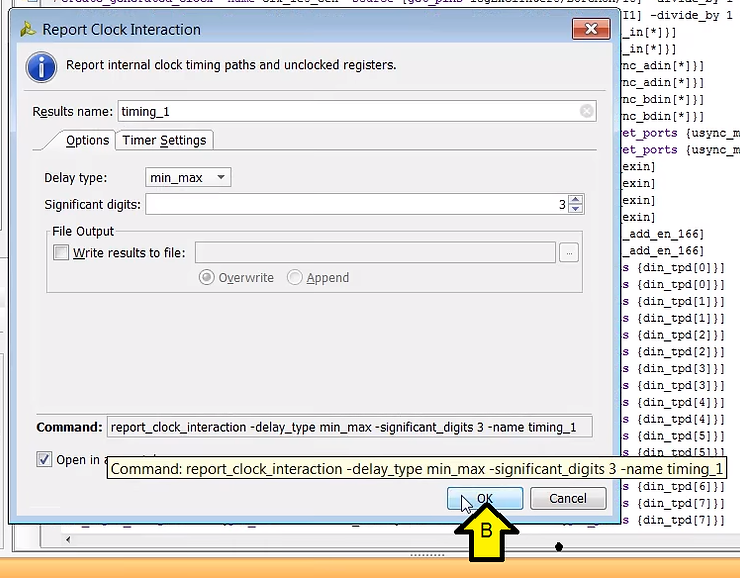Open the Delay type dropdown
This screenshot has width=740, height=578.
pos(188,178)
